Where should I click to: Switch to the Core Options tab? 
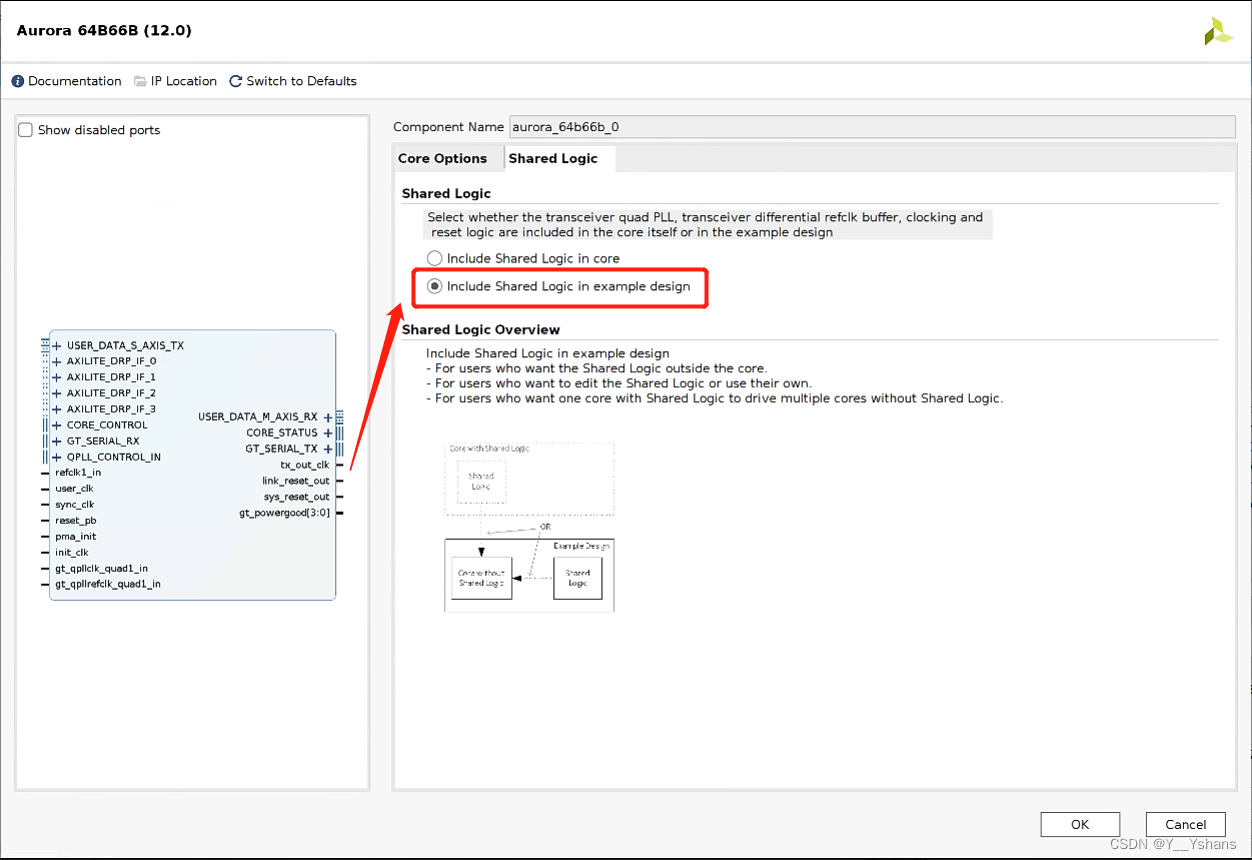(x=442, y=158)
